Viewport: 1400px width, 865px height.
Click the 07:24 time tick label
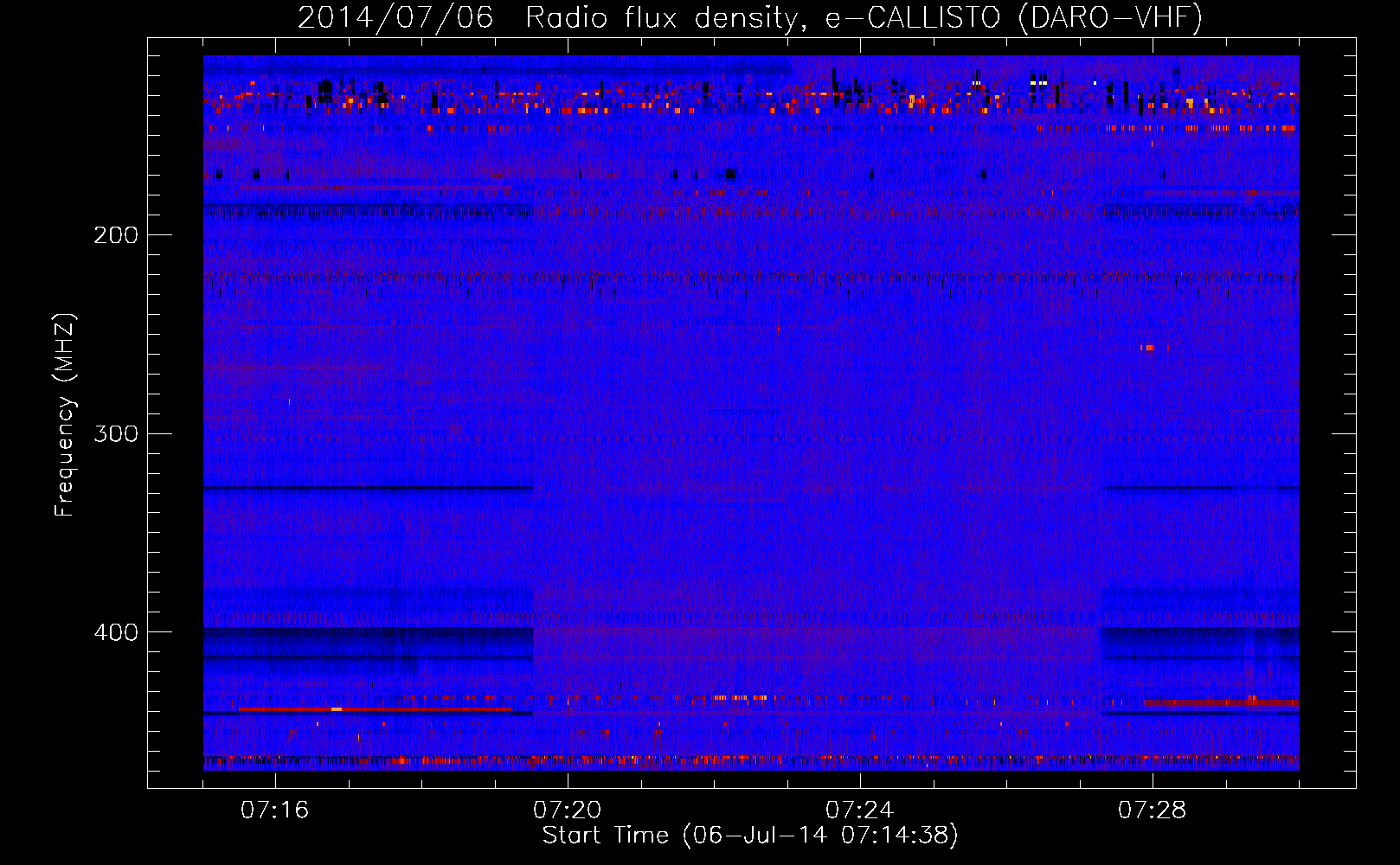pyautogui.click(x=860, y=811)
